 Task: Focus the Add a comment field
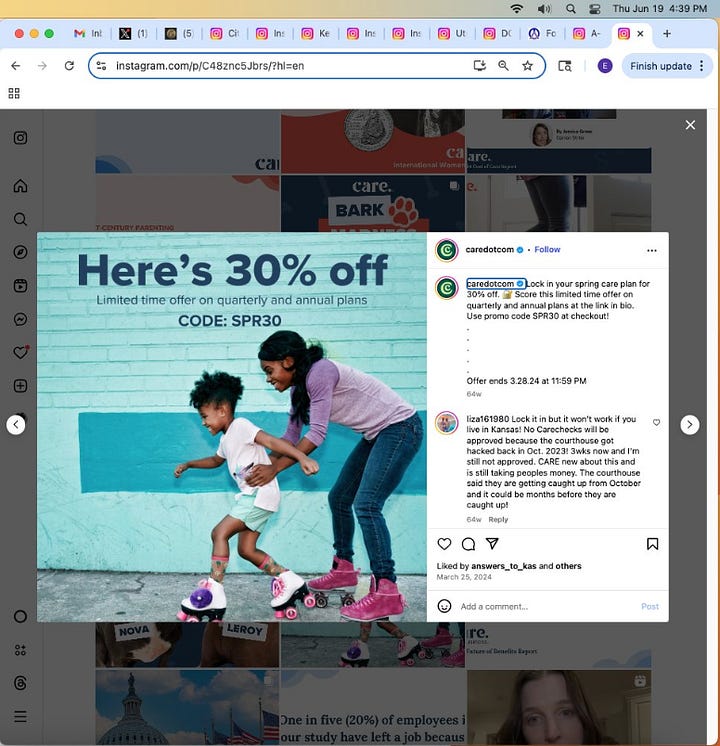click(x=547, y=607)
